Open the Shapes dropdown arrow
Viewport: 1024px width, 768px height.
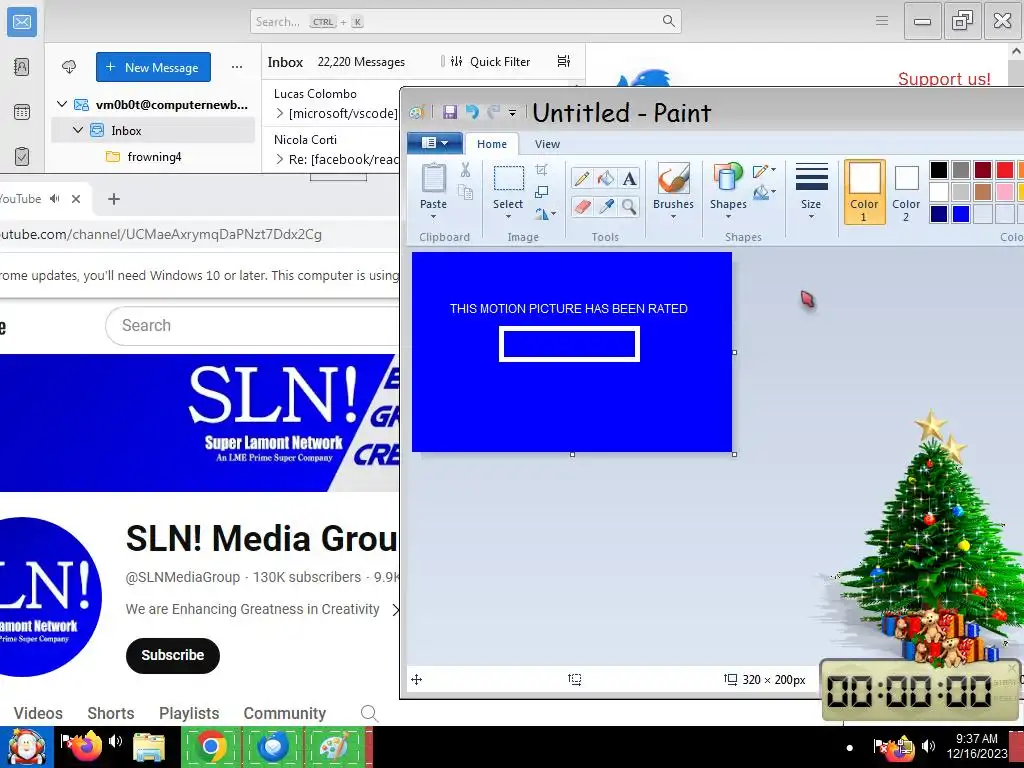[728, 217]
